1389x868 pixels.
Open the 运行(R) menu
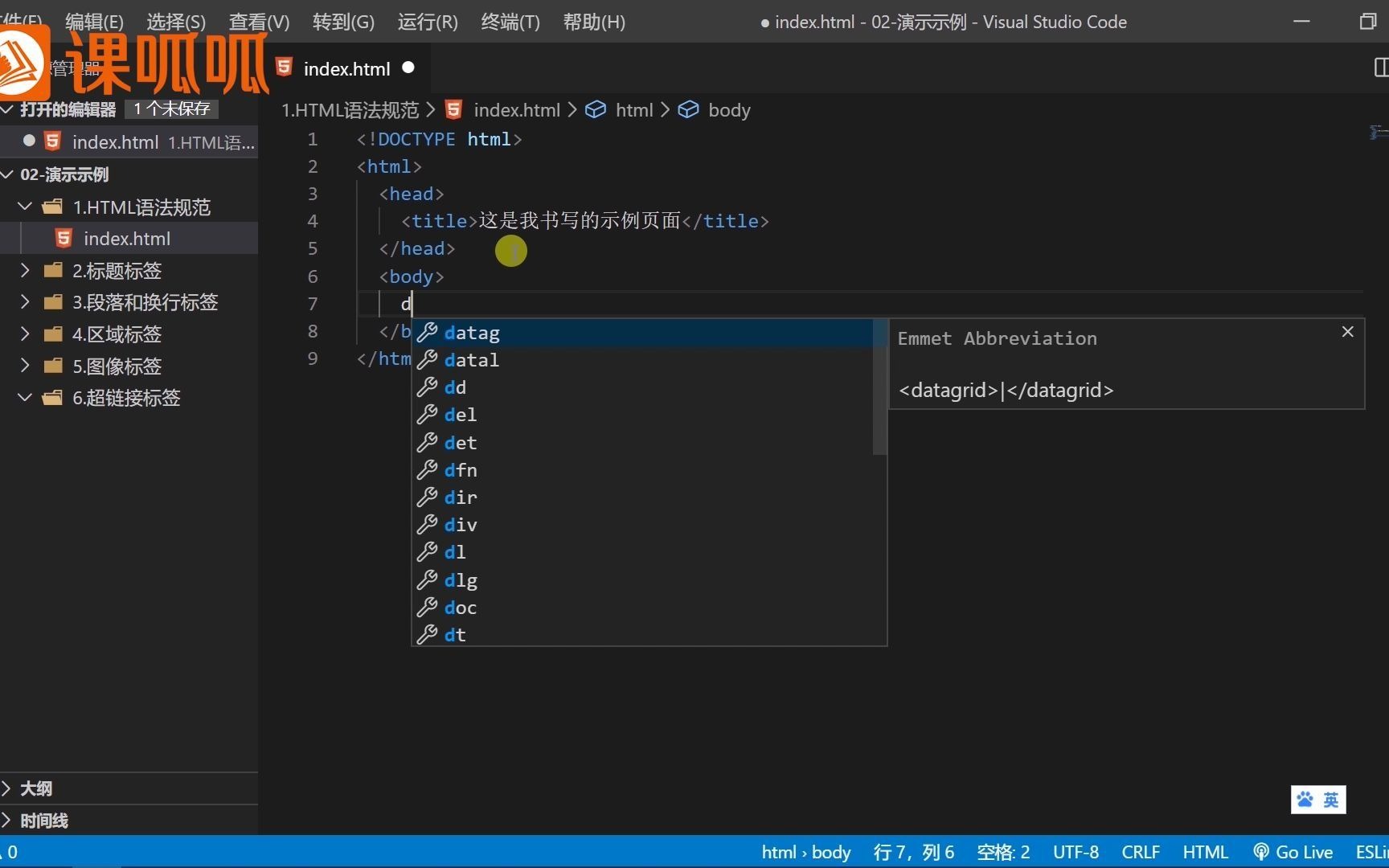coord(428,22)
